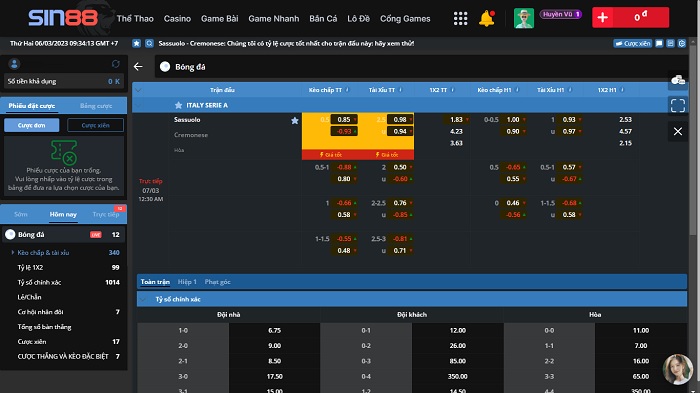
Task: Collapse the Tỷ số chính xác section
Action: point(143,299)
